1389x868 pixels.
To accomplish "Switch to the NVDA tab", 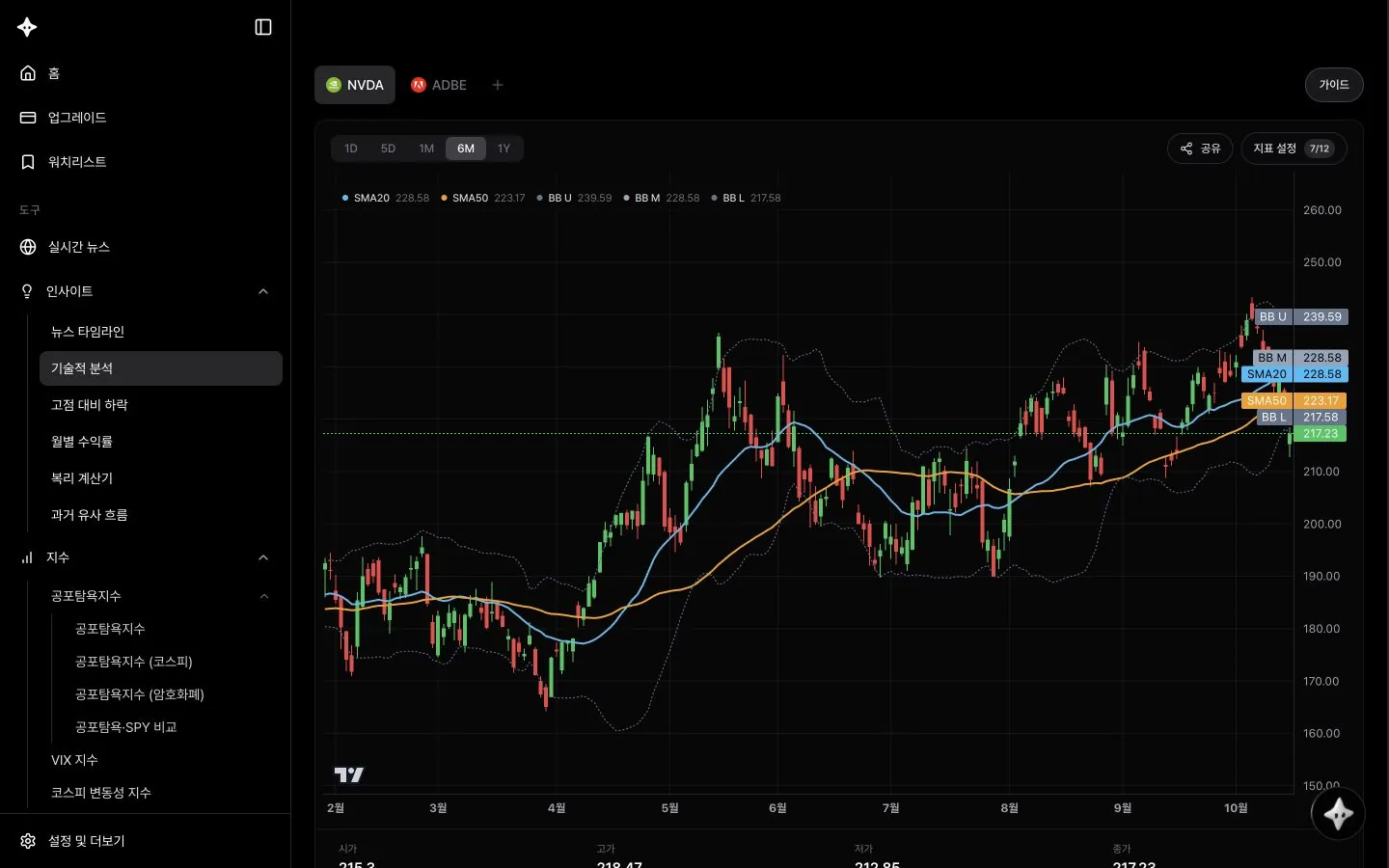I will pos(355,85).
